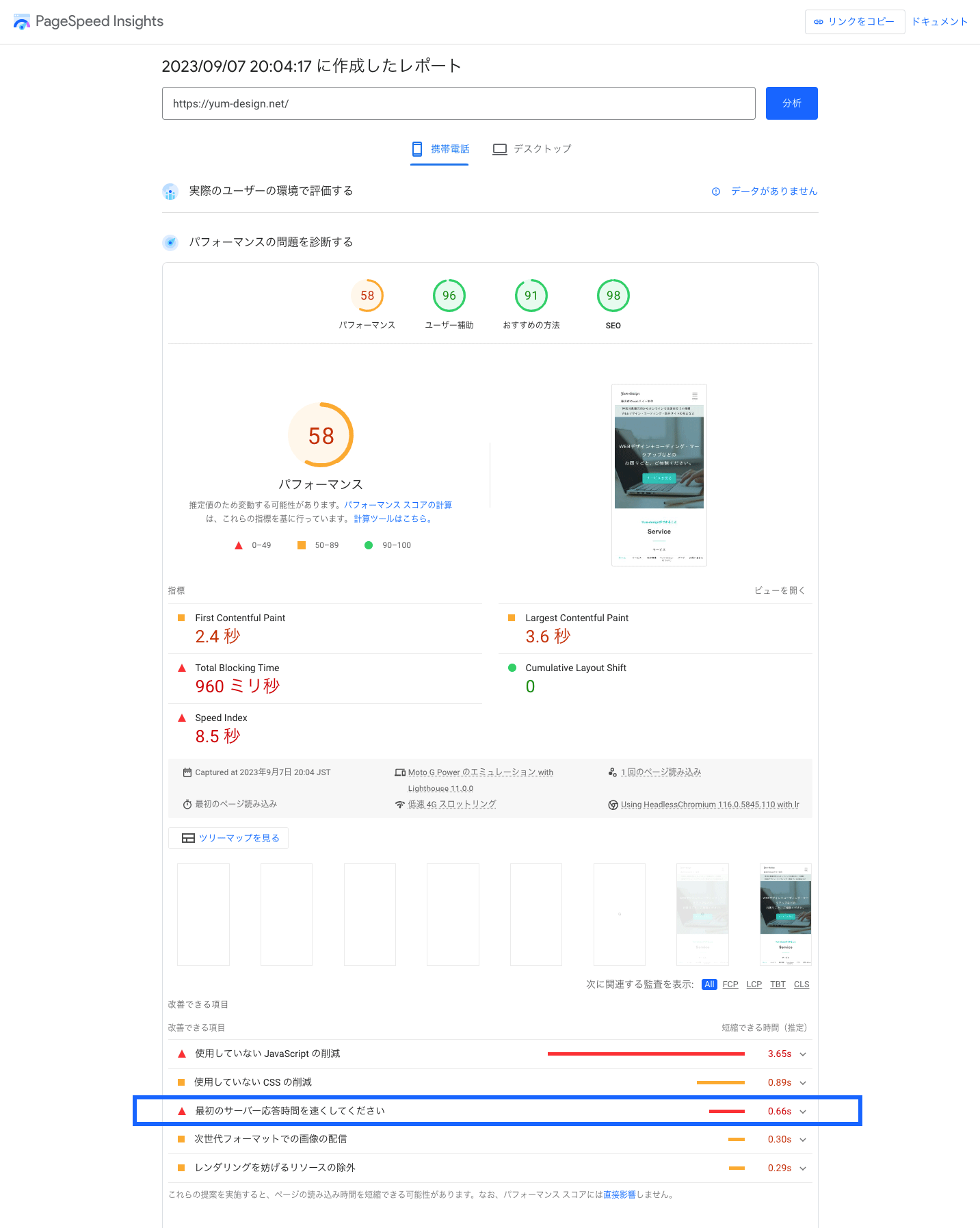Expand 使用していない CSS の削減 audit
The width and height of the screenshot is (980, 1228).
(803, 1083)
